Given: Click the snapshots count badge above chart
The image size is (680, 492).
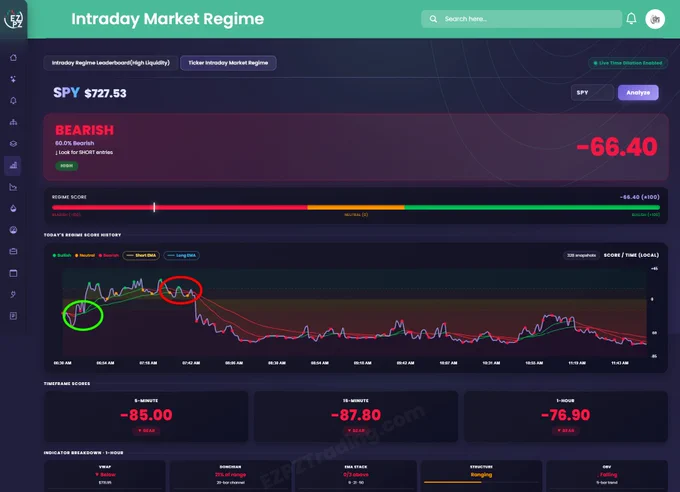Looking at the screenshot, I should click(581, 256).
